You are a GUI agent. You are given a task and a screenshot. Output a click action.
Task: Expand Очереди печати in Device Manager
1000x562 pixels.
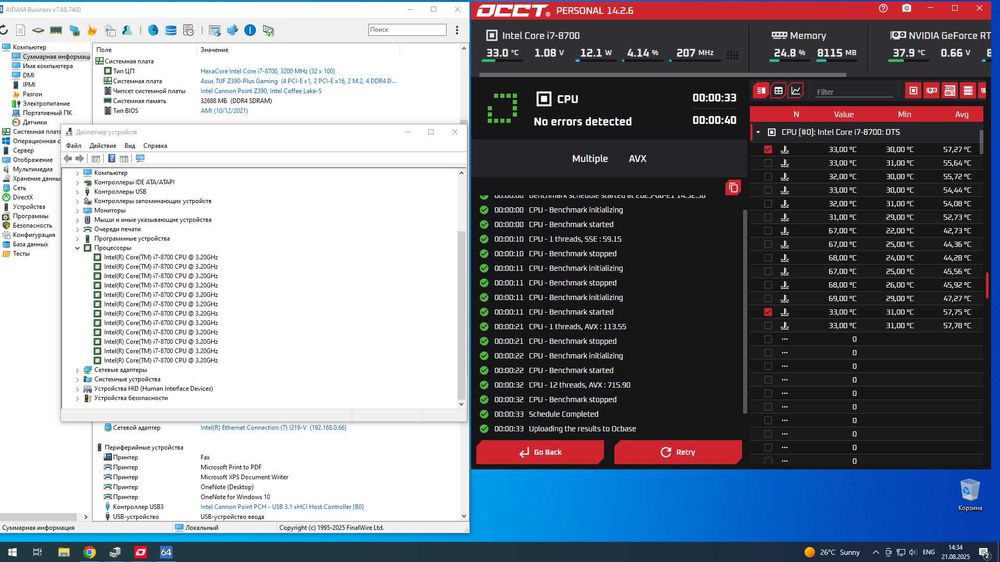(78, 229)
